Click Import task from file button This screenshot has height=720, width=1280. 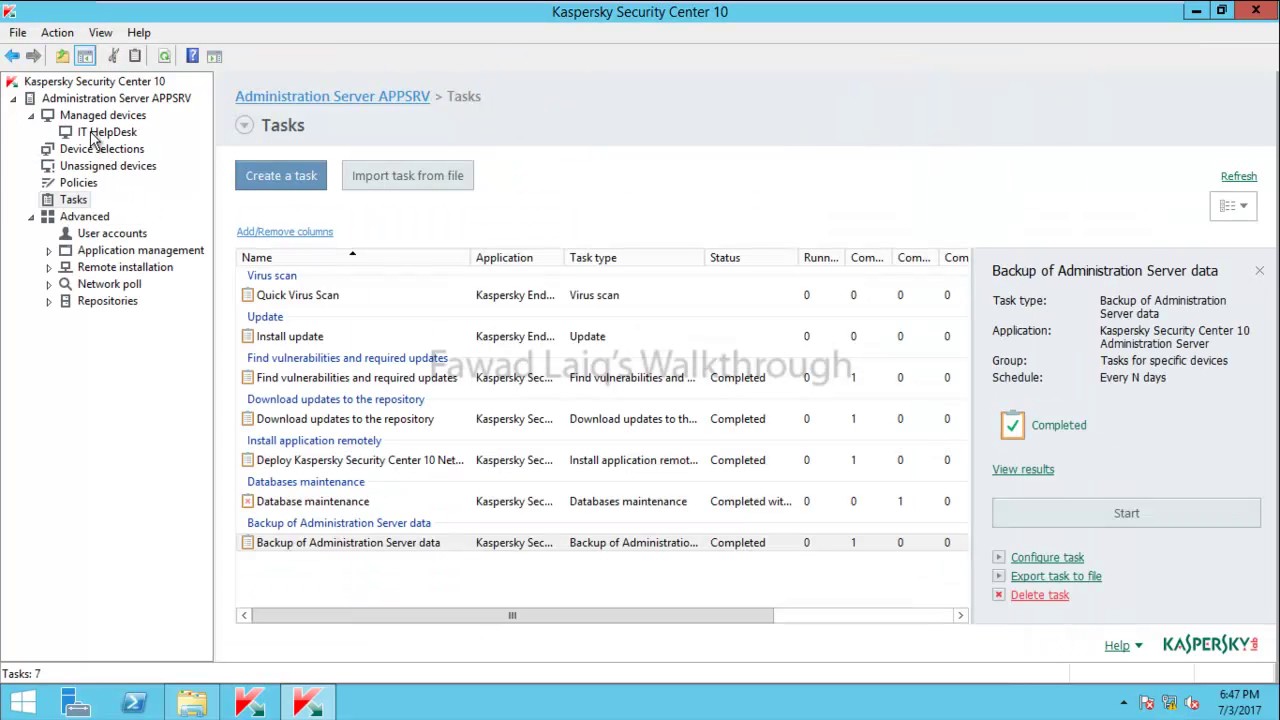tap(407, 176)
